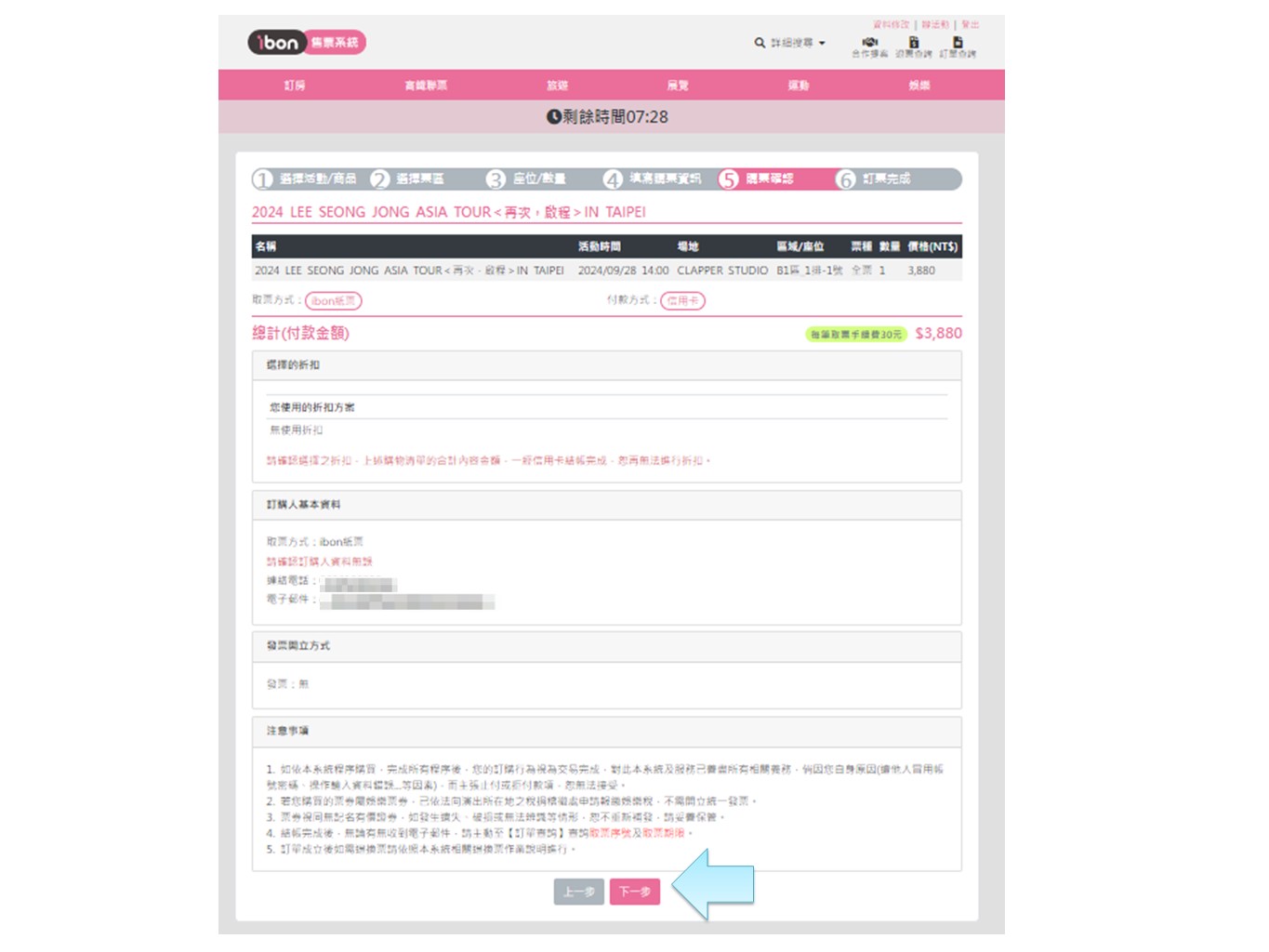Screen dimensions: 1269x952
Task: Click the $3,880 total amount
Action: [x=938, y=333]
